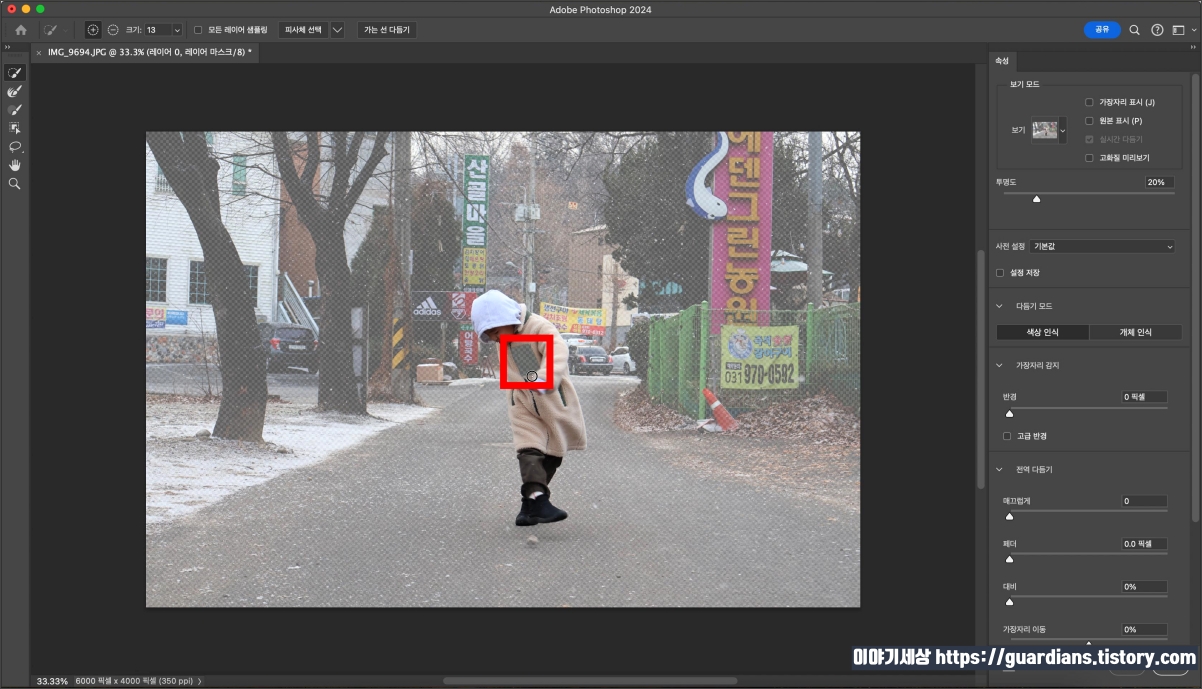Expand the toolbar double-arrow
Viewport: 1202px width, 689px height.
[7, 49]
